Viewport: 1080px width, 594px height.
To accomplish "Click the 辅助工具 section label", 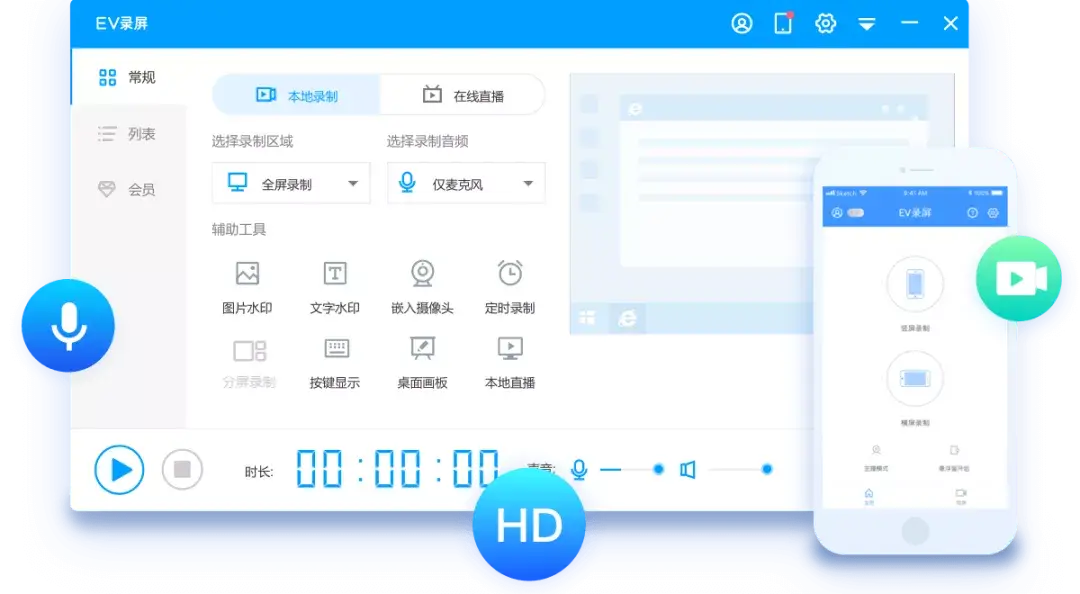I will point(238,229).
